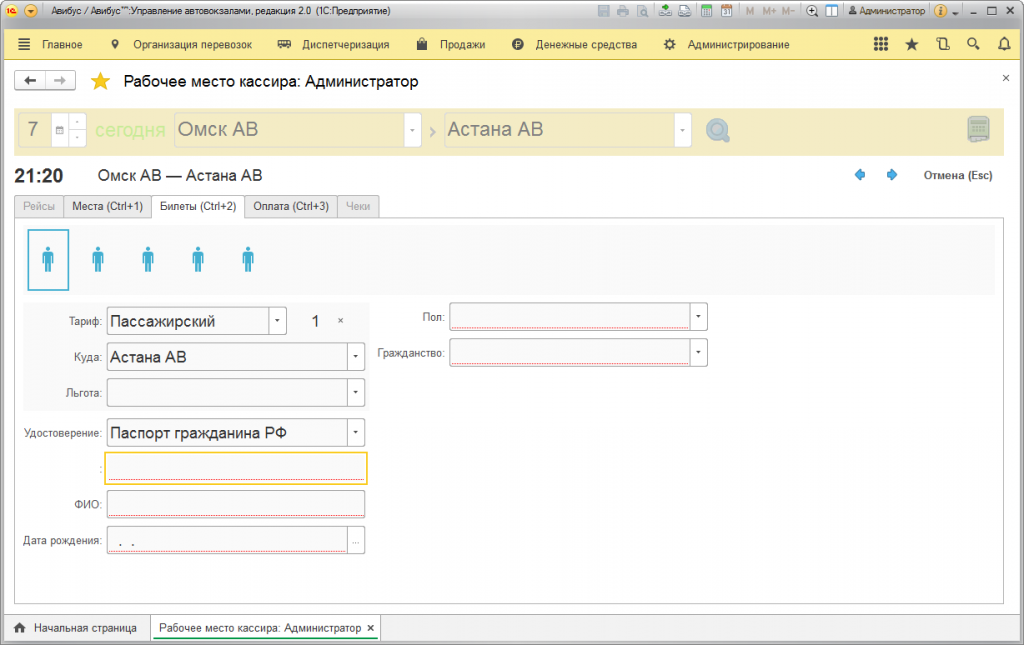Switch to the Места (Ctrl+1) tab

click(x=107, y=206)
